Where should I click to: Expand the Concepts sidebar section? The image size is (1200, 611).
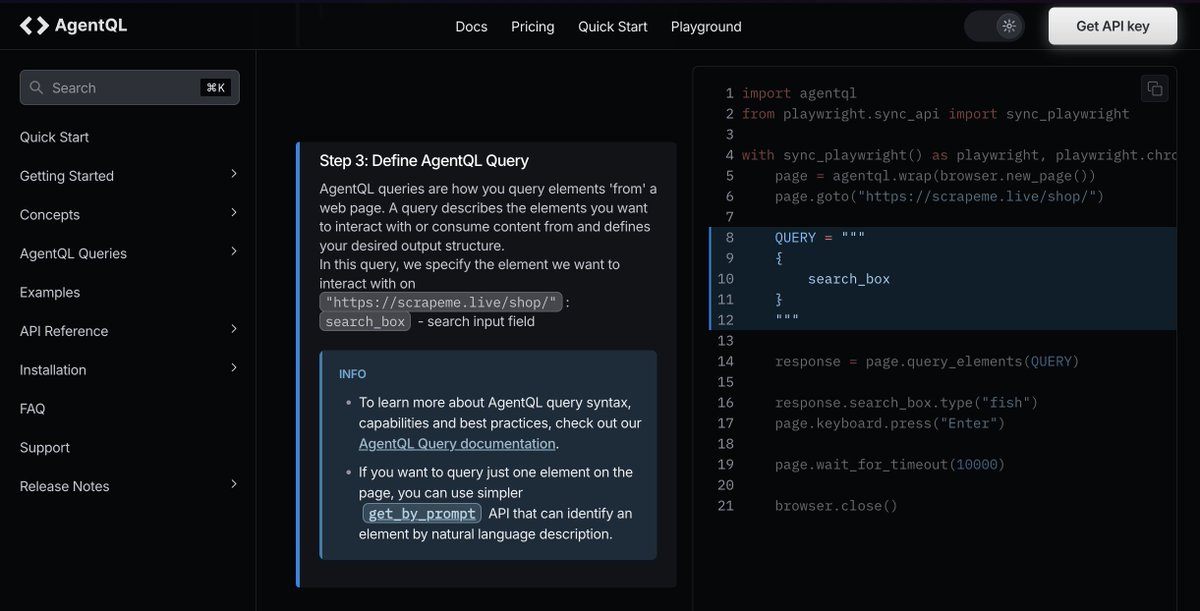234,213
